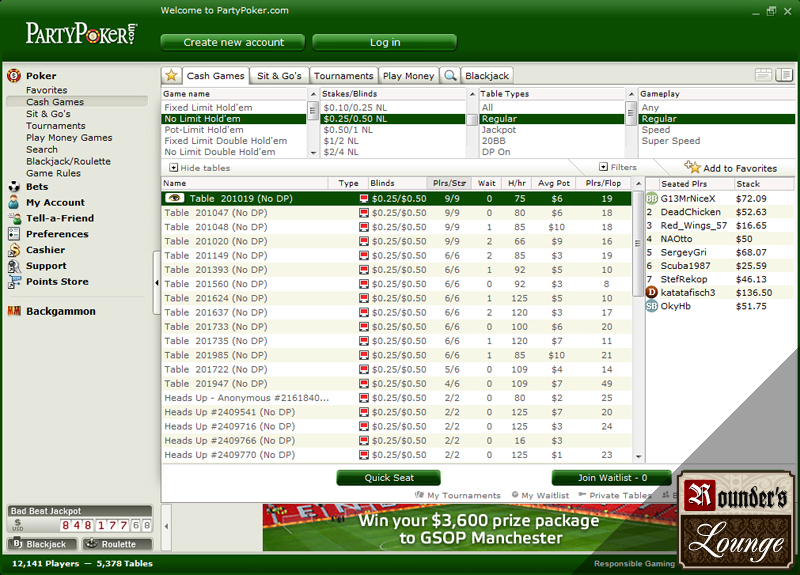Viewport: 800px width, 575px height.
Task: Click the Stakes/Blinds list scrollbar thumb
Action: [472, 119]
